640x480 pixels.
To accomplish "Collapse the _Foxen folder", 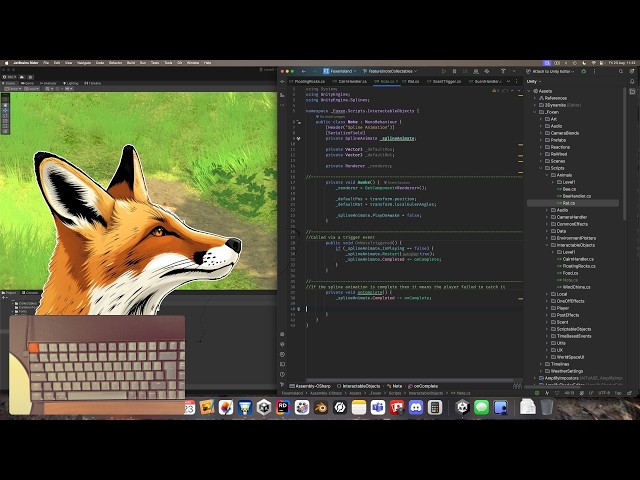I will pyautogui.click(x=535, y=112).
